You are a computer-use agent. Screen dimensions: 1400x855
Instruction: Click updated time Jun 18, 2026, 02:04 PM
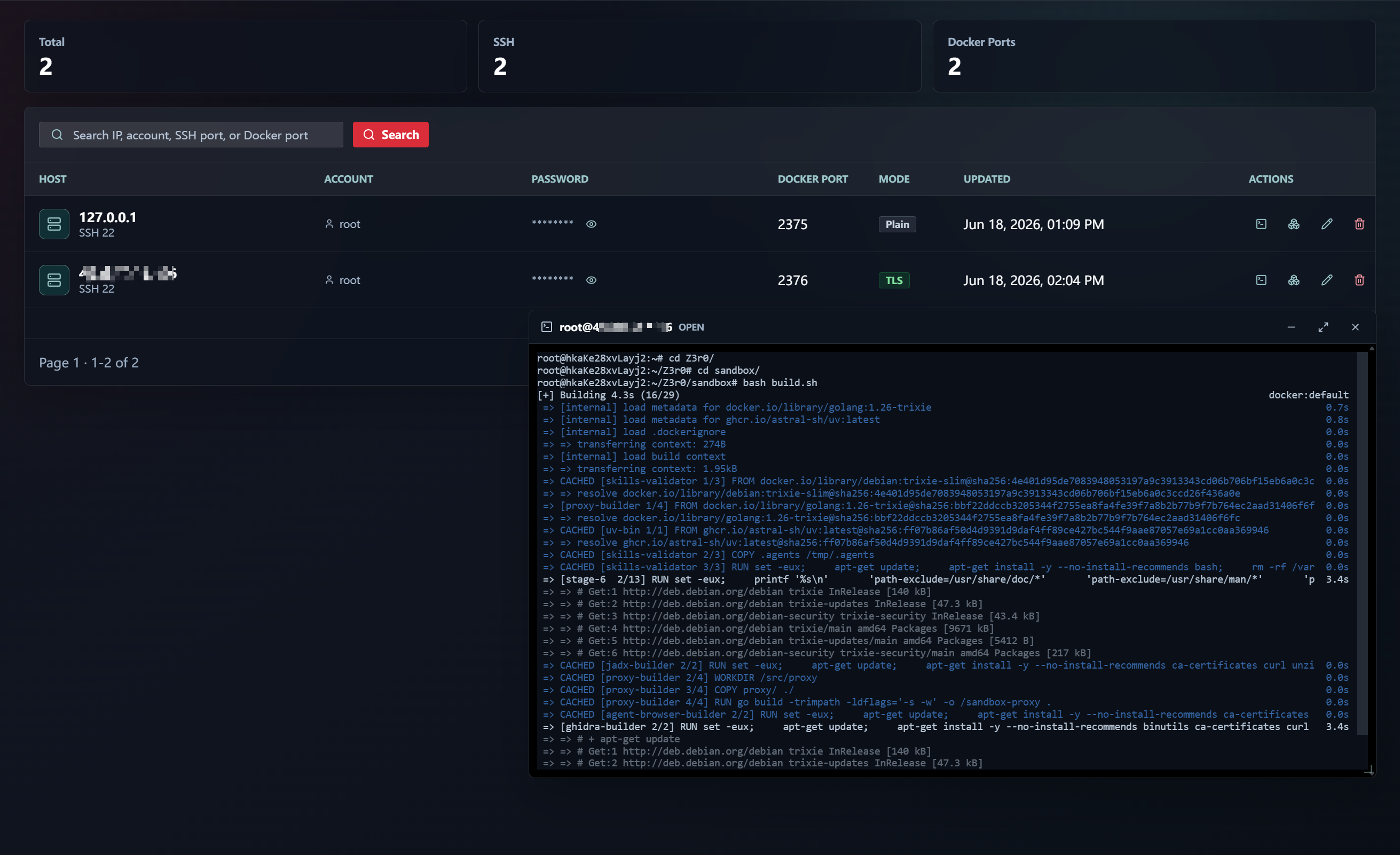coord(1034,281)
